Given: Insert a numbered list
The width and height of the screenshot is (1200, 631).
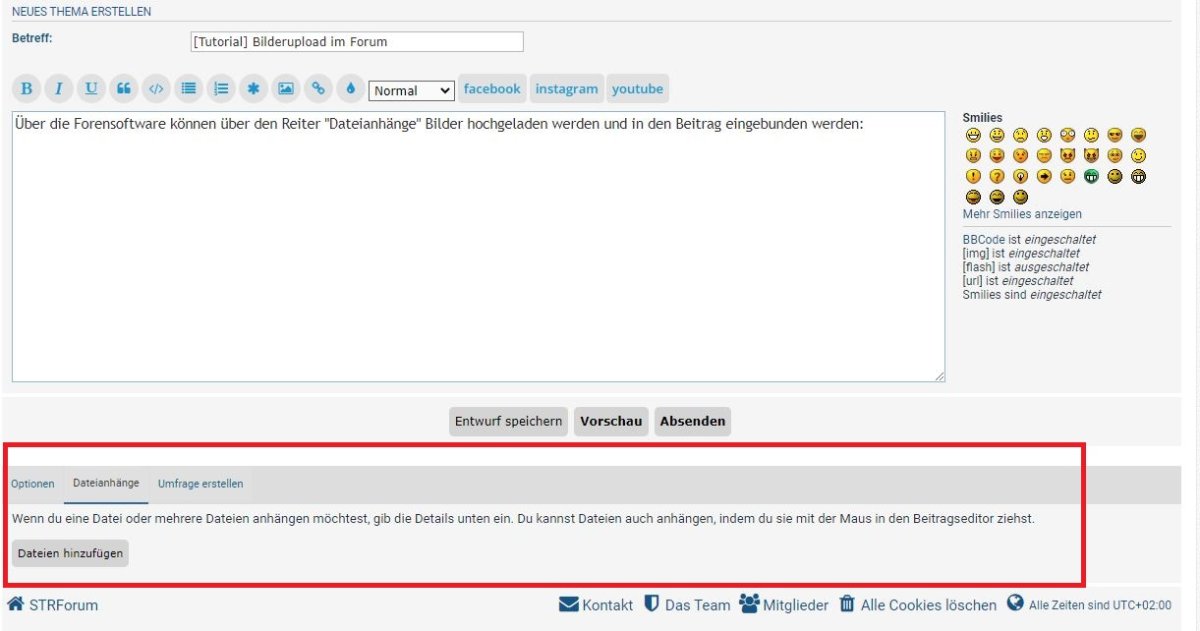Looking at the screenshot, I should click(x=221, y=89).
